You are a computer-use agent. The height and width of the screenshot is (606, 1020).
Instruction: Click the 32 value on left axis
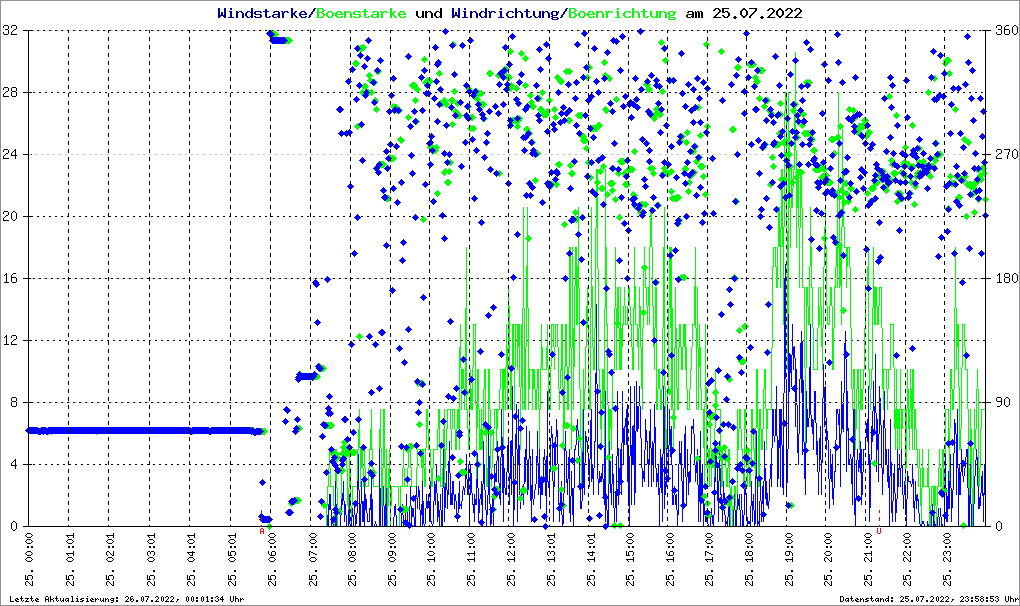13,31
